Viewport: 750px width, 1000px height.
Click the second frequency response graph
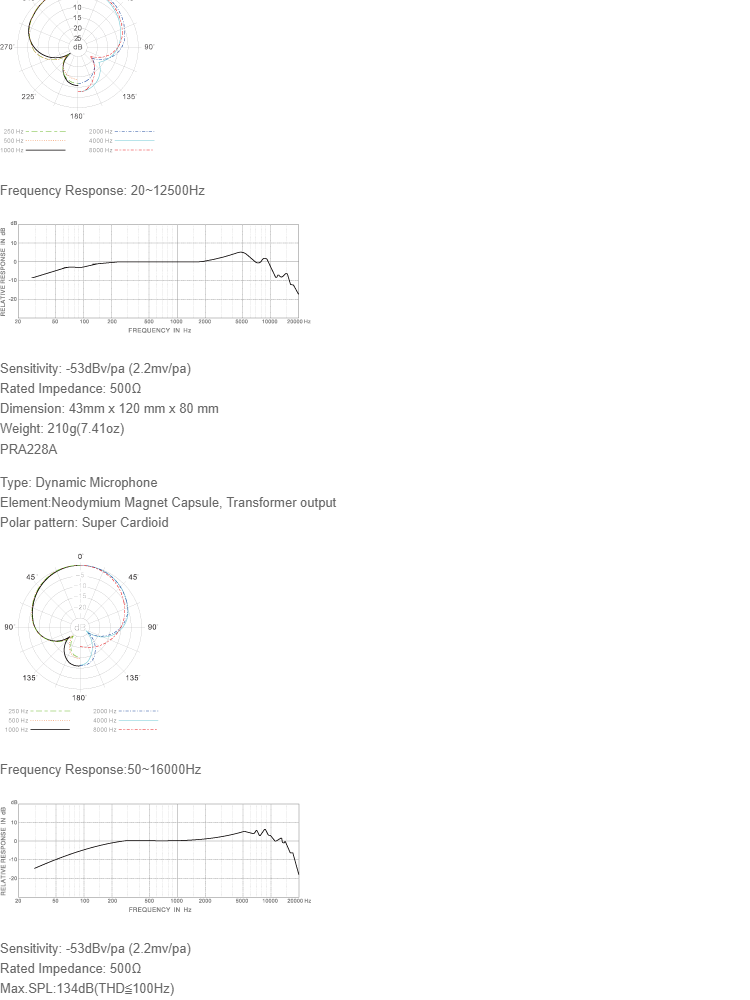(156, 857)
